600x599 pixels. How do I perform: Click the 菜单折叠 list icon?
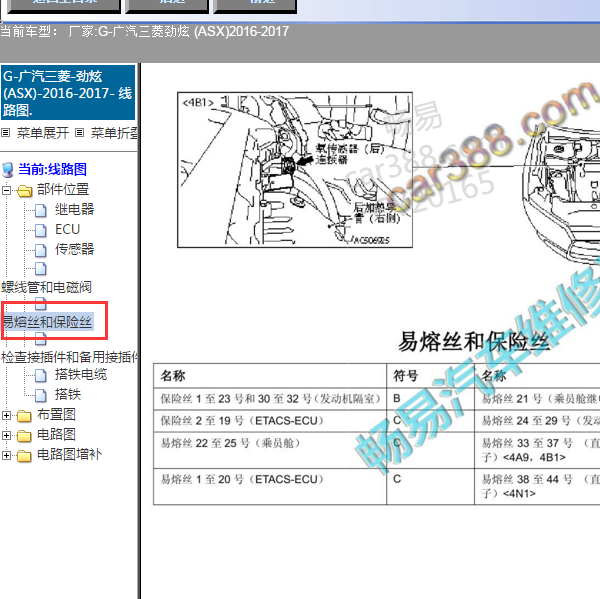tap(79, 133)
